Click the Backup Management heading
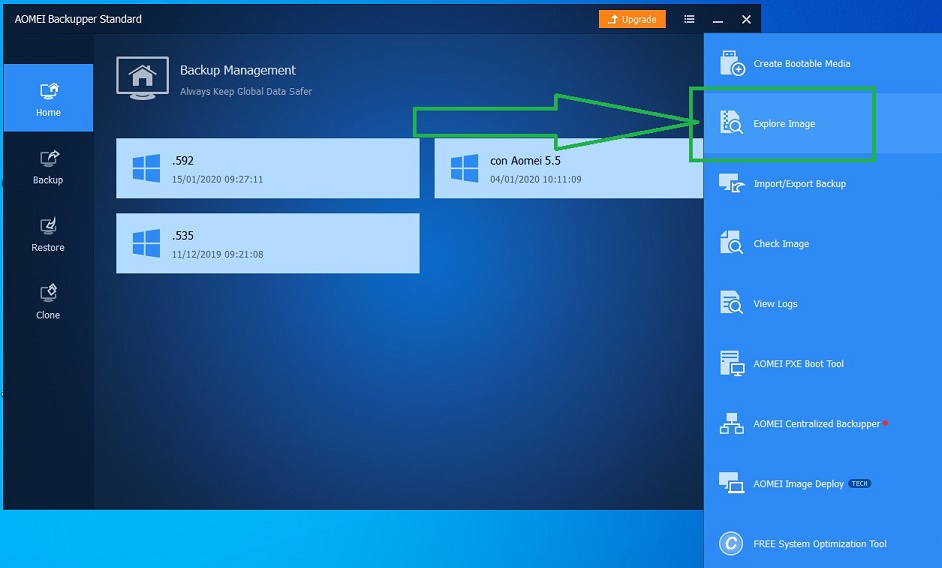The image size is (942, 568). [238, 70]
